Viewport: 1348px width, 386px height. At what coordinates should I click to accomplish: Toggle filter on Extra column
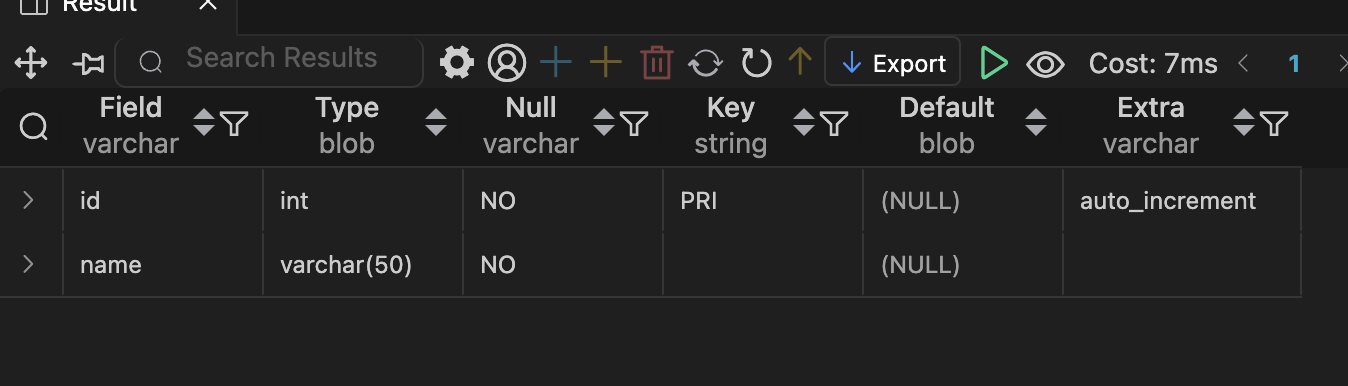click(x=1273, y=124)
